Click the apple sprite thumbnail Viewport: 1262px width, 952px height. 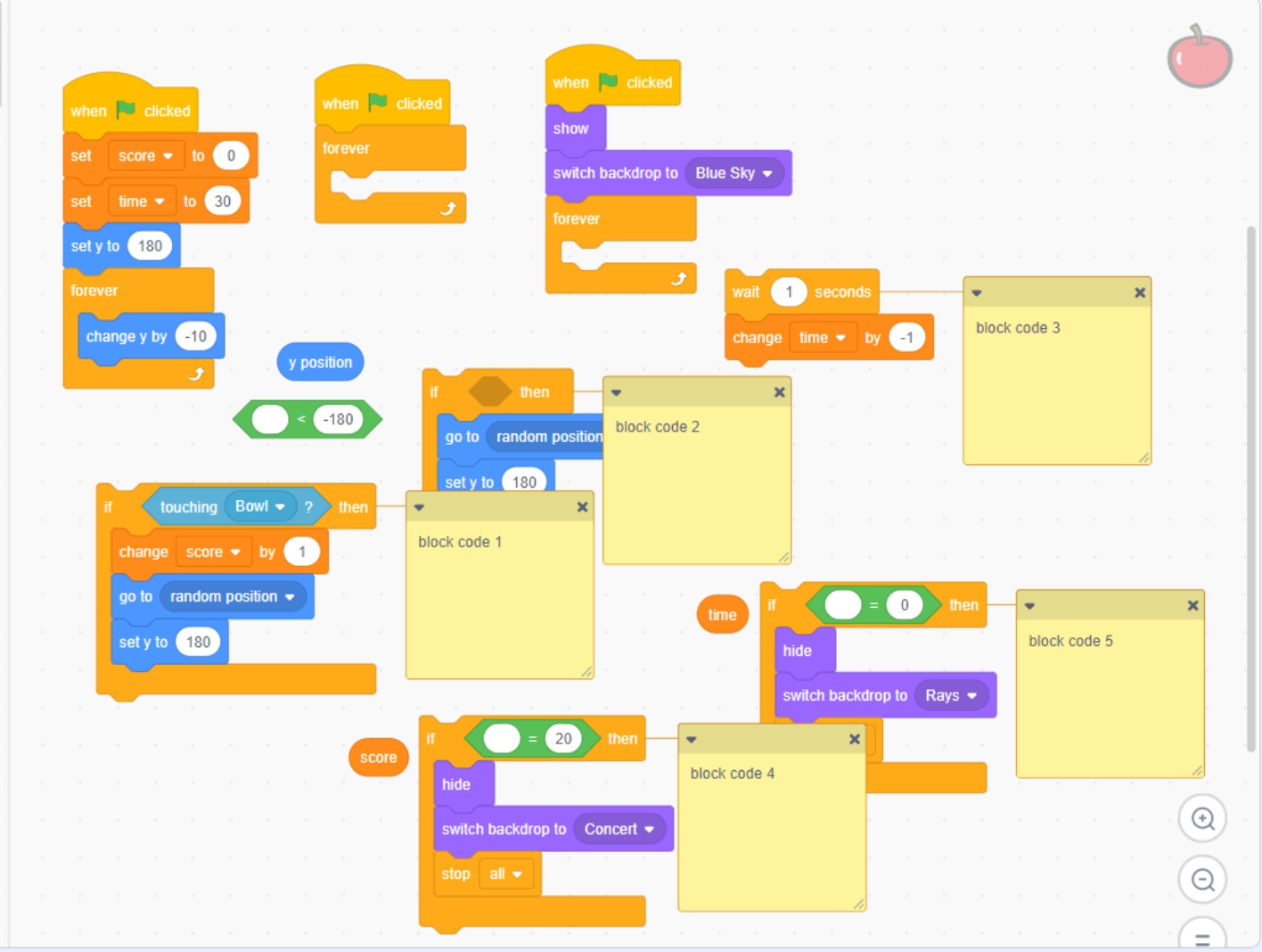click(1200, 56)
